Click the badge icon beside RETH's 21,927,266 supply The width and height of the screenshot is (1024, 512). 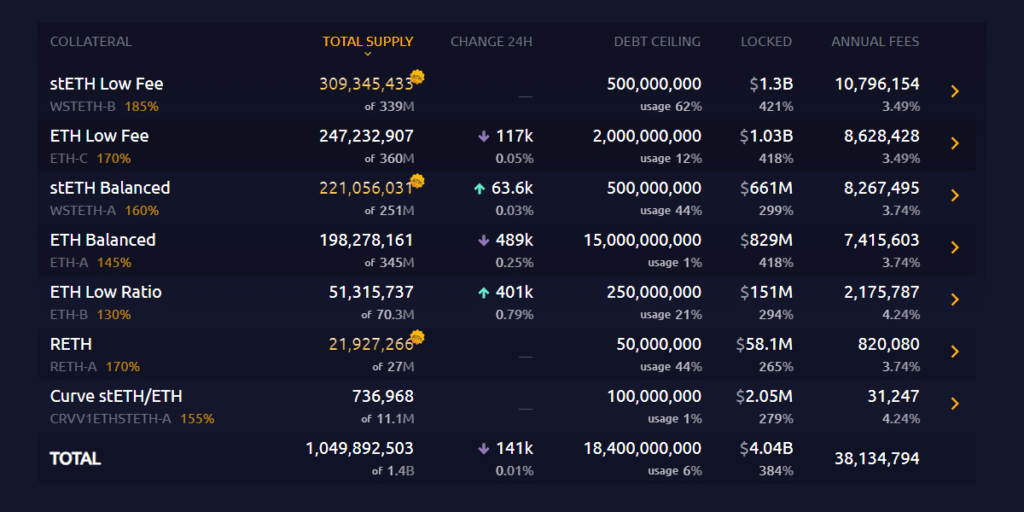click(x=417, y=337)
